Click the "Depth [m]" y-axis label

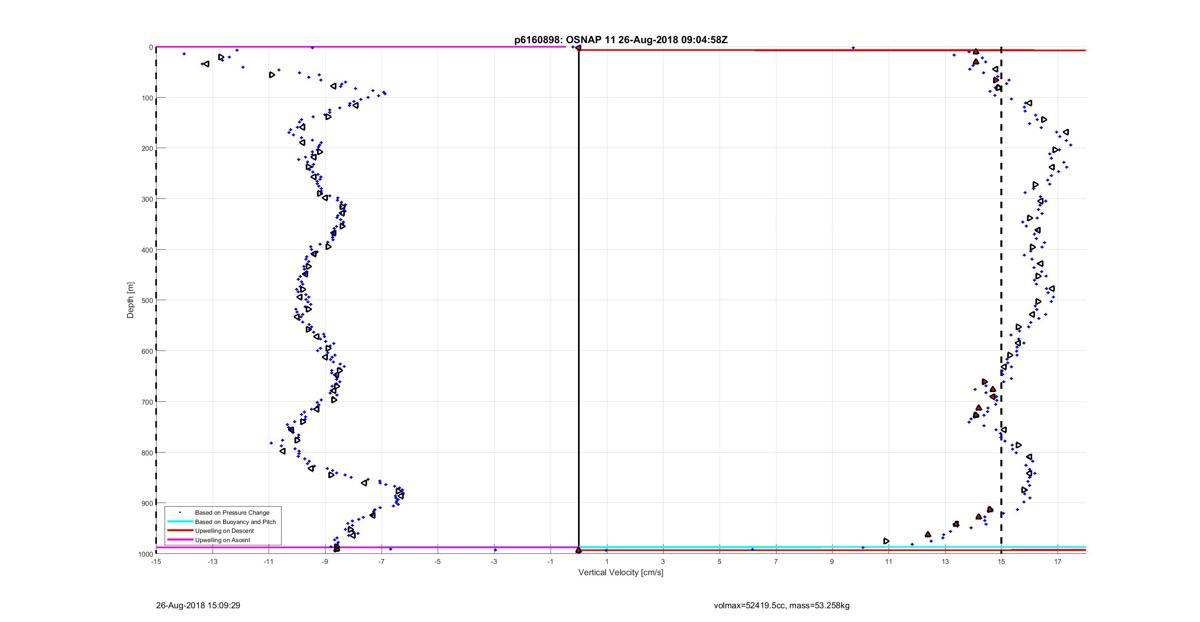131,300
